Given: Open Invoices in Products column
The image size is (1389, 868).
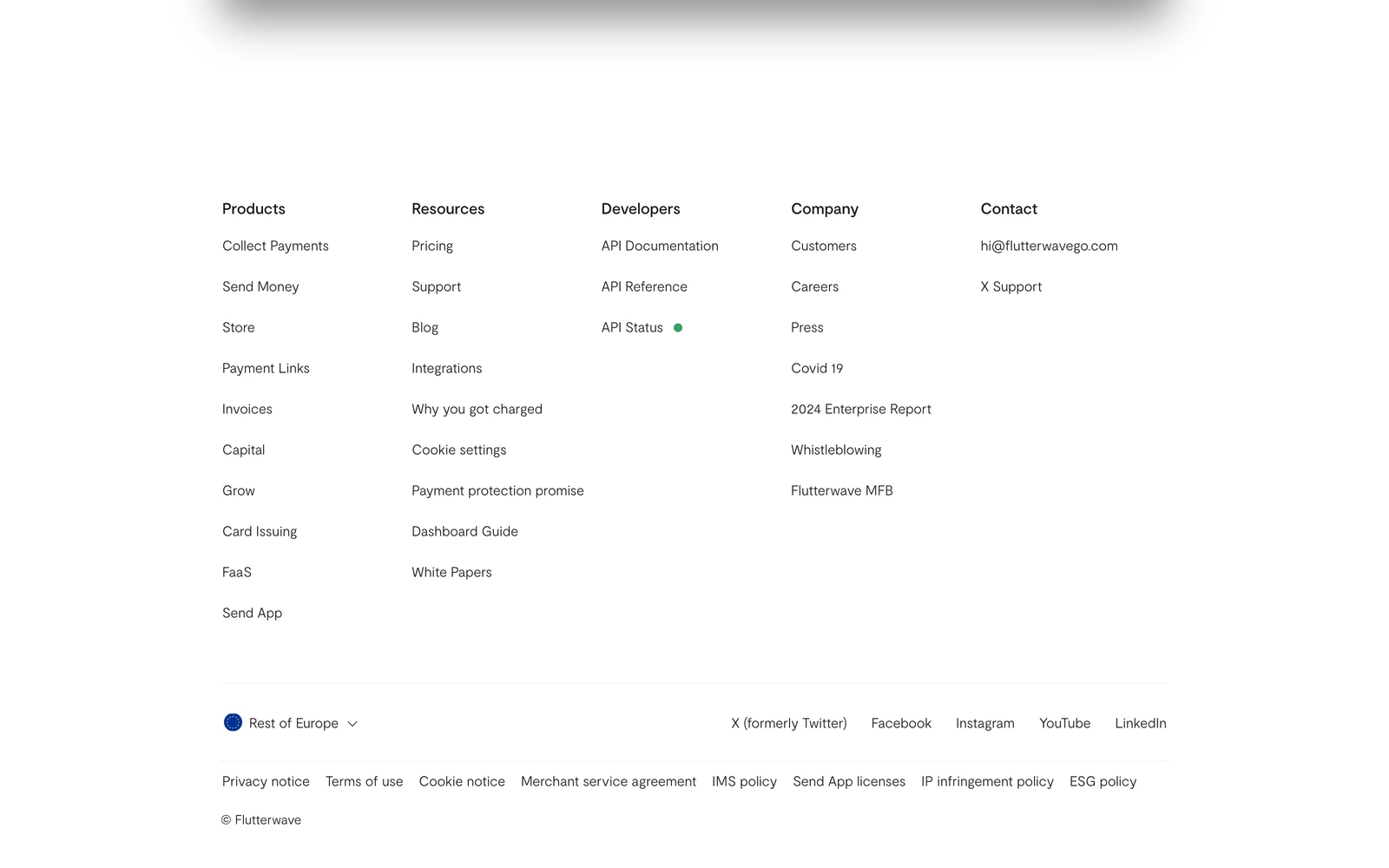Looking at the screenshot, I should pos(247,409).
